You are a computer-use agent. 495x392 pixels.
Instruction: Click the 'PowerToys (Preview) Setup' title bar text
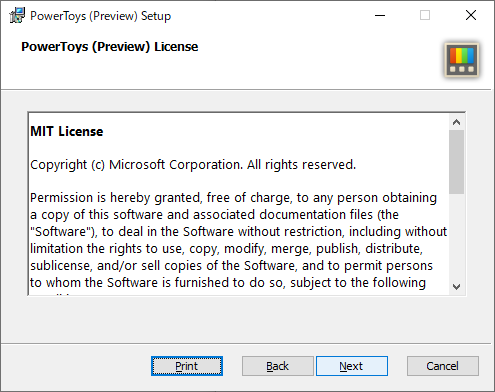click(100, 16)
